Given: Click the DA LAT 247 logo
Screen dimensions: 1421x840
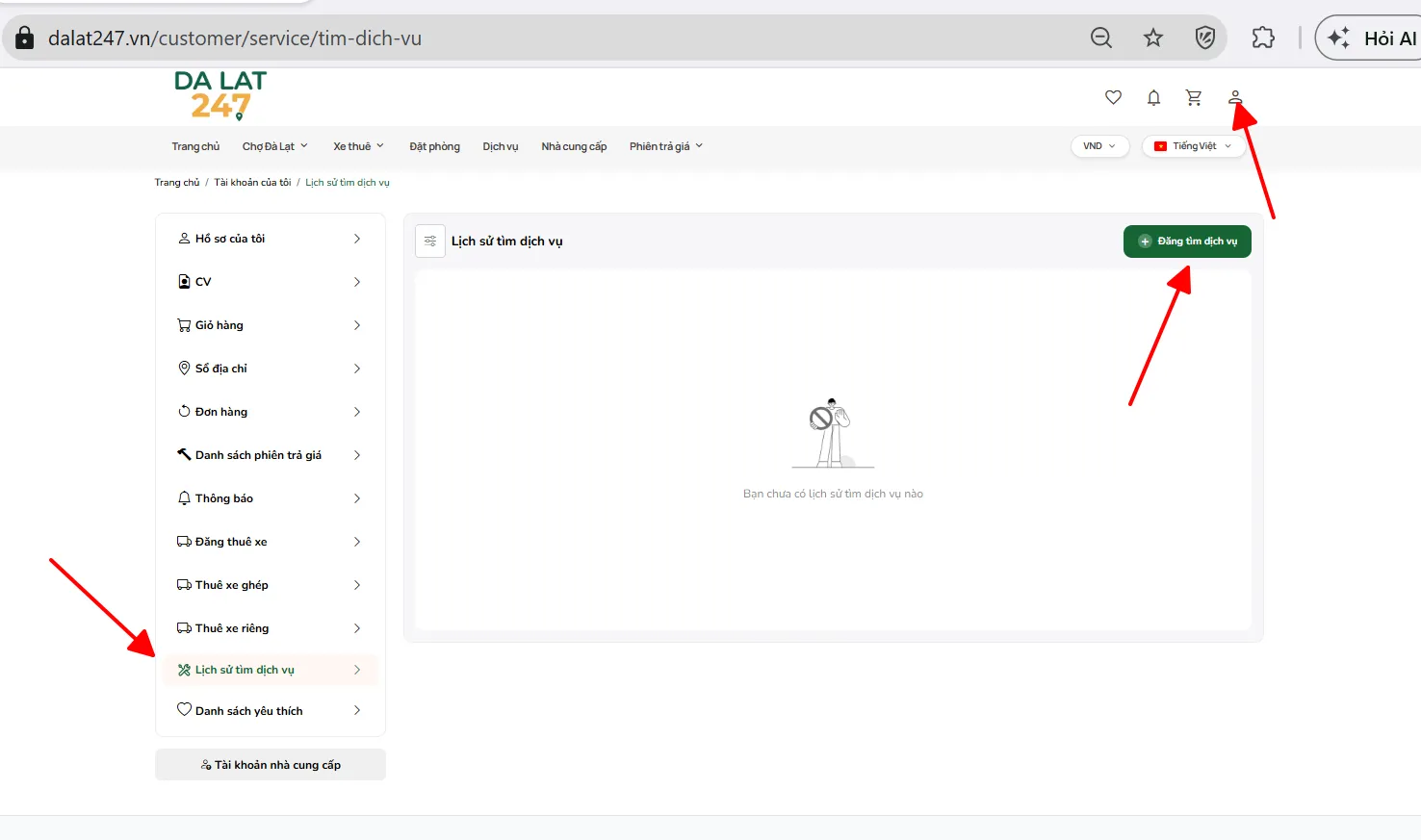Looking at the screenshot, I should point(220,95).
